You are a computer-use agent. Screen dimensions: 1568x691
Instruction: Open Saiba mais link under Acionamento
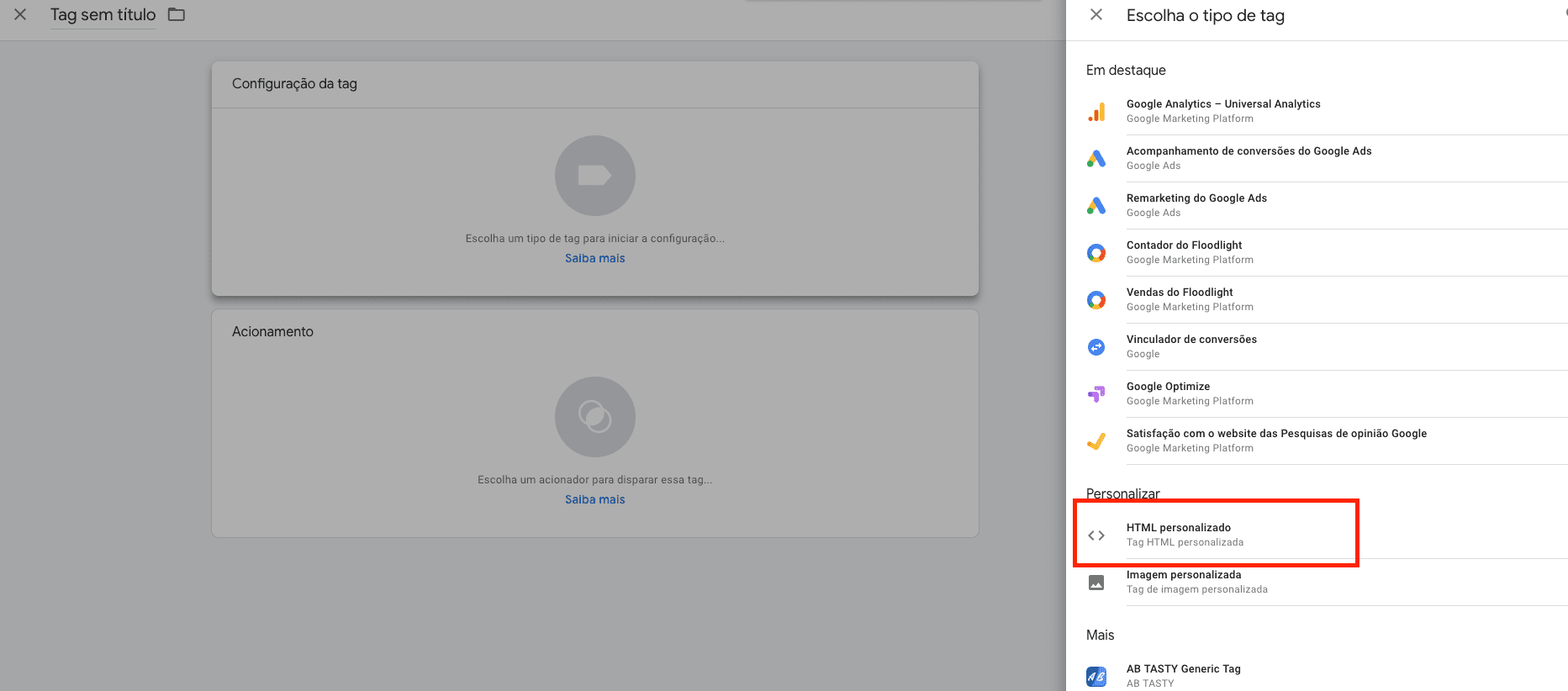[595, 499]
